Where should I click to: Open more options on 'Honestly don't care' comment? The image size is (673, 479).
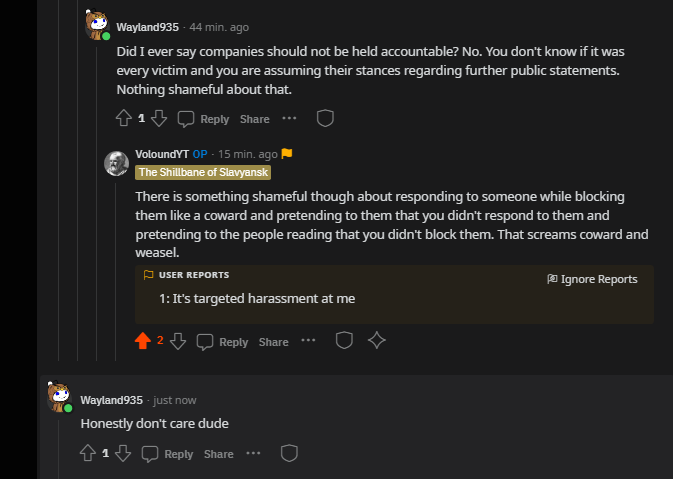253,454
